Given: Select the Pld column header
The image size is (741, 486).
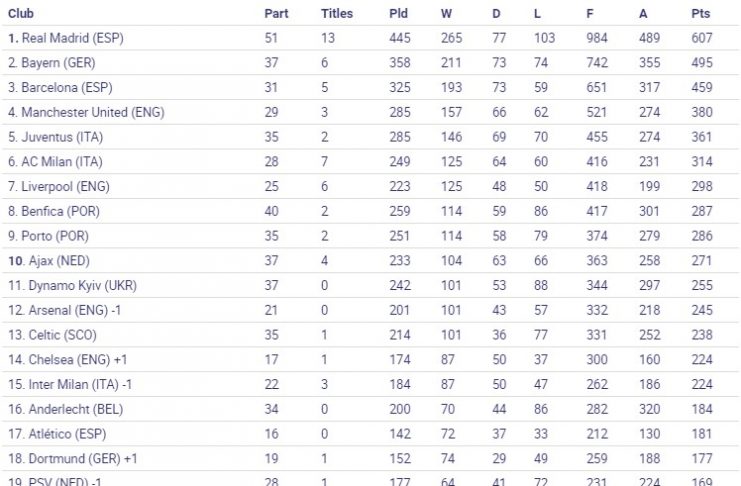Looking at the screenshot, I should (398, 13).
